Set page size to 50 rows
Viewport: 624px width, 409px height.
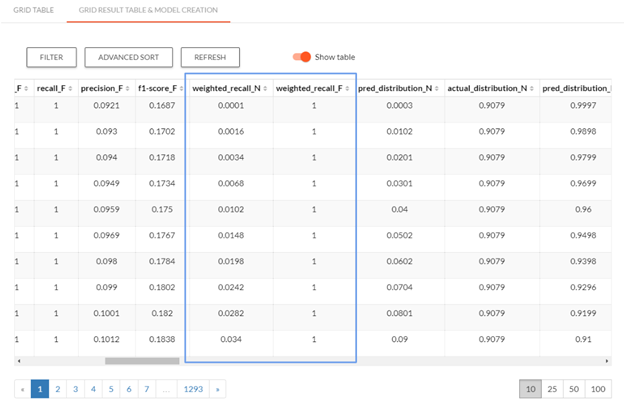tap(575, 388)
